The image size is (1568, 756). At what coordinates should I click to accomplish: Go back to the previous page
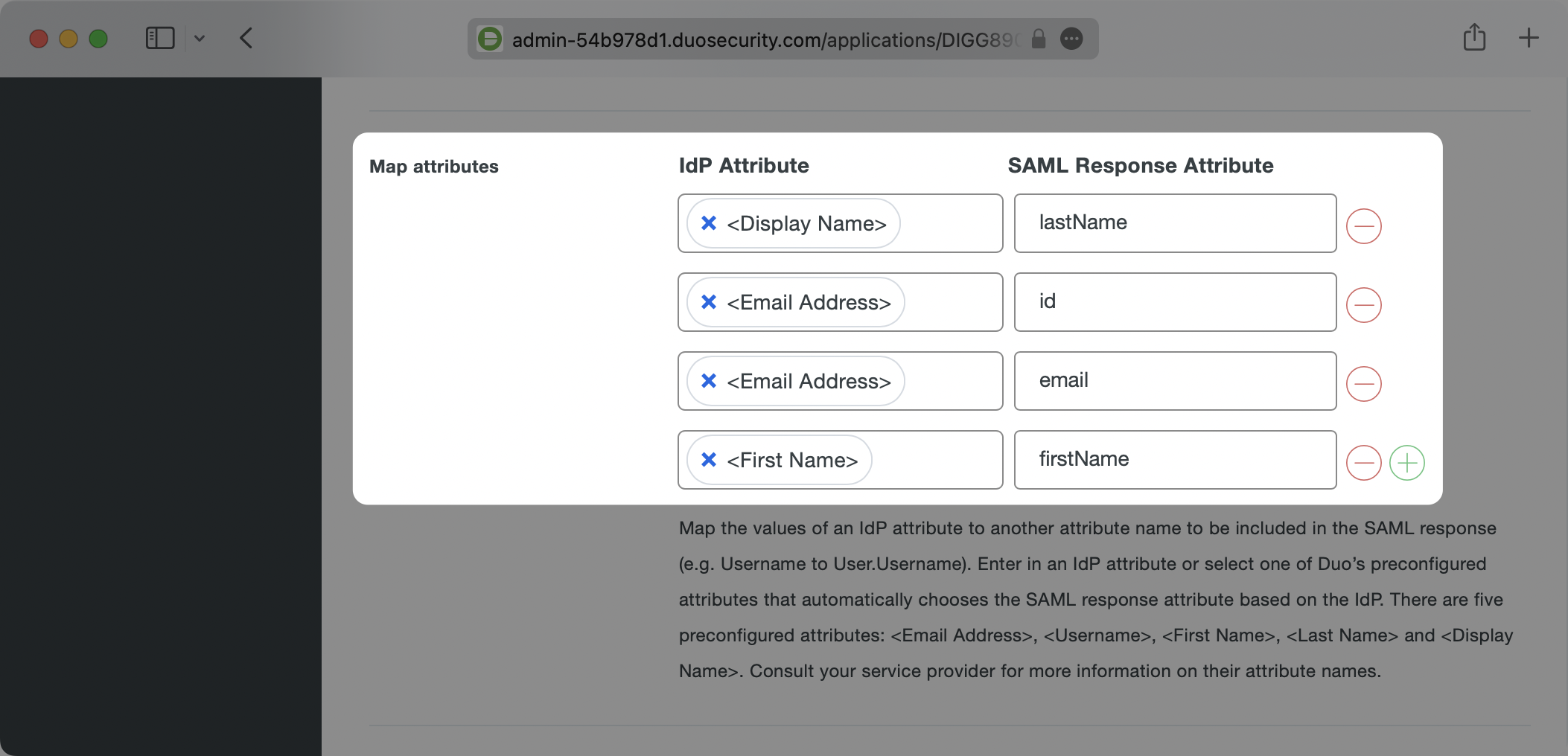pyautogui.click(x=246, y=38)
